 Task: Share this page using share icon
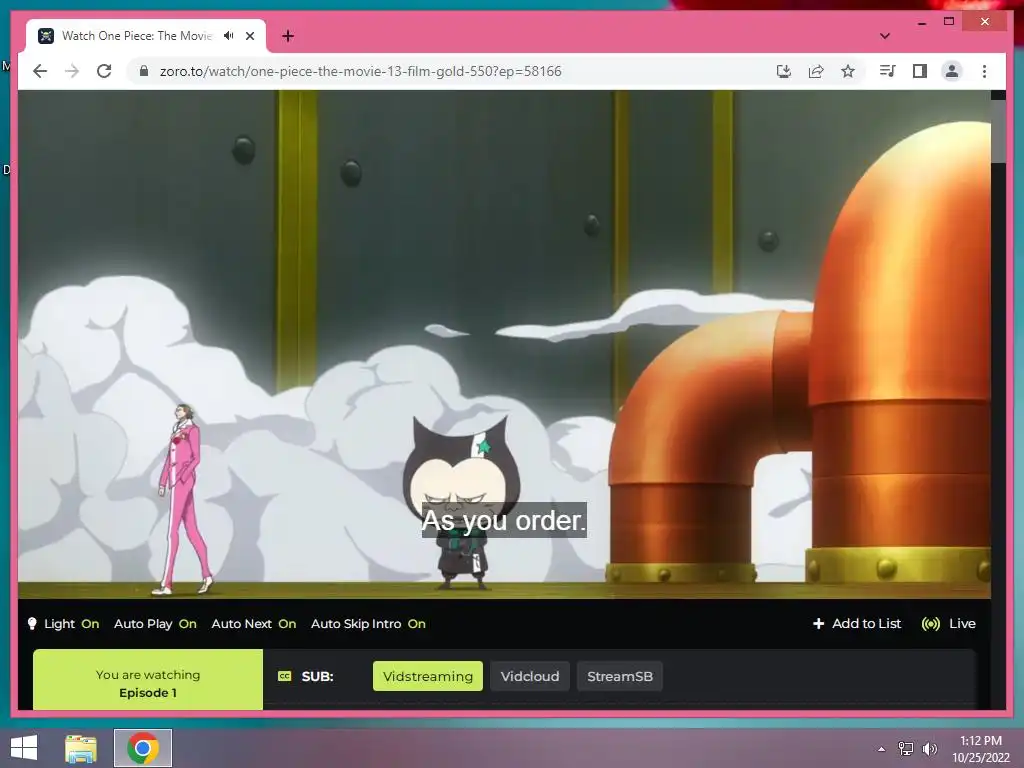[x=816, y=71]
